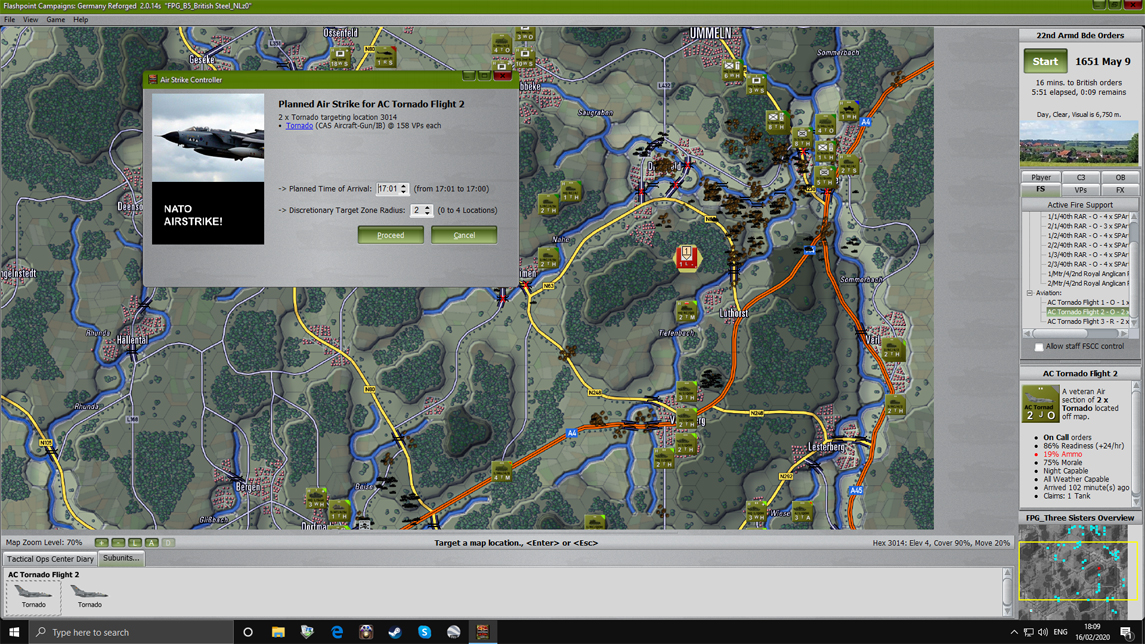1145x644 pixels.
Task: Click the red enemy unit counter on map
Action: 686,257
